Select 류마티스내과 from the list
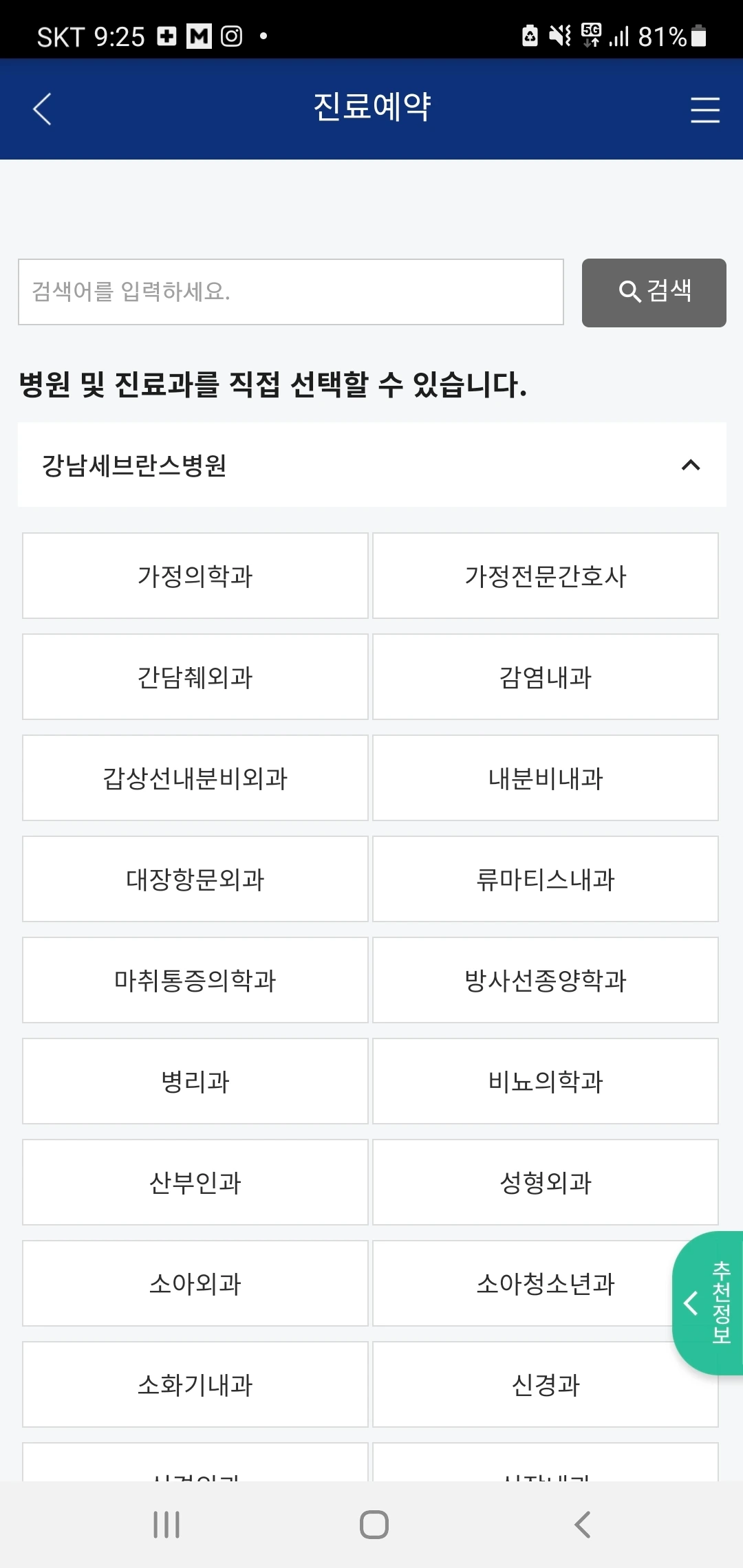The height and width of the screenshot is (1568, 743). (x=546, y=879)
